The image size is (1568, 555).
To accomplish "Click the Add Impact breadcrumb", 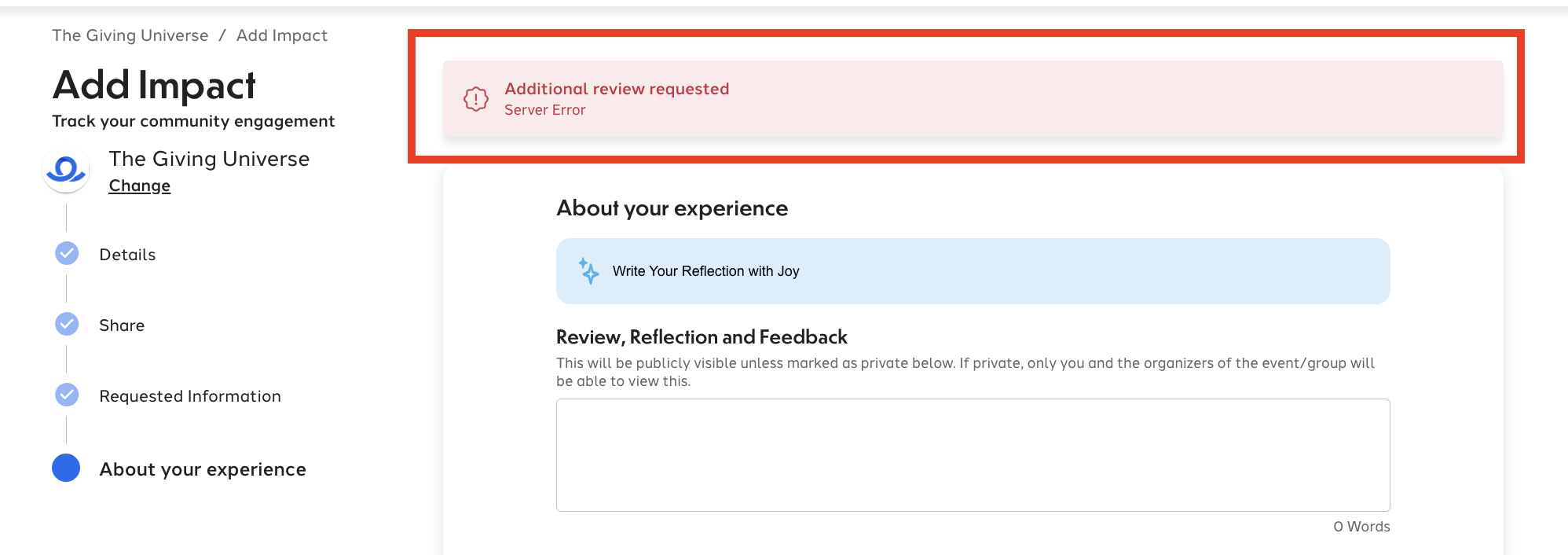I will pos(282,35).
